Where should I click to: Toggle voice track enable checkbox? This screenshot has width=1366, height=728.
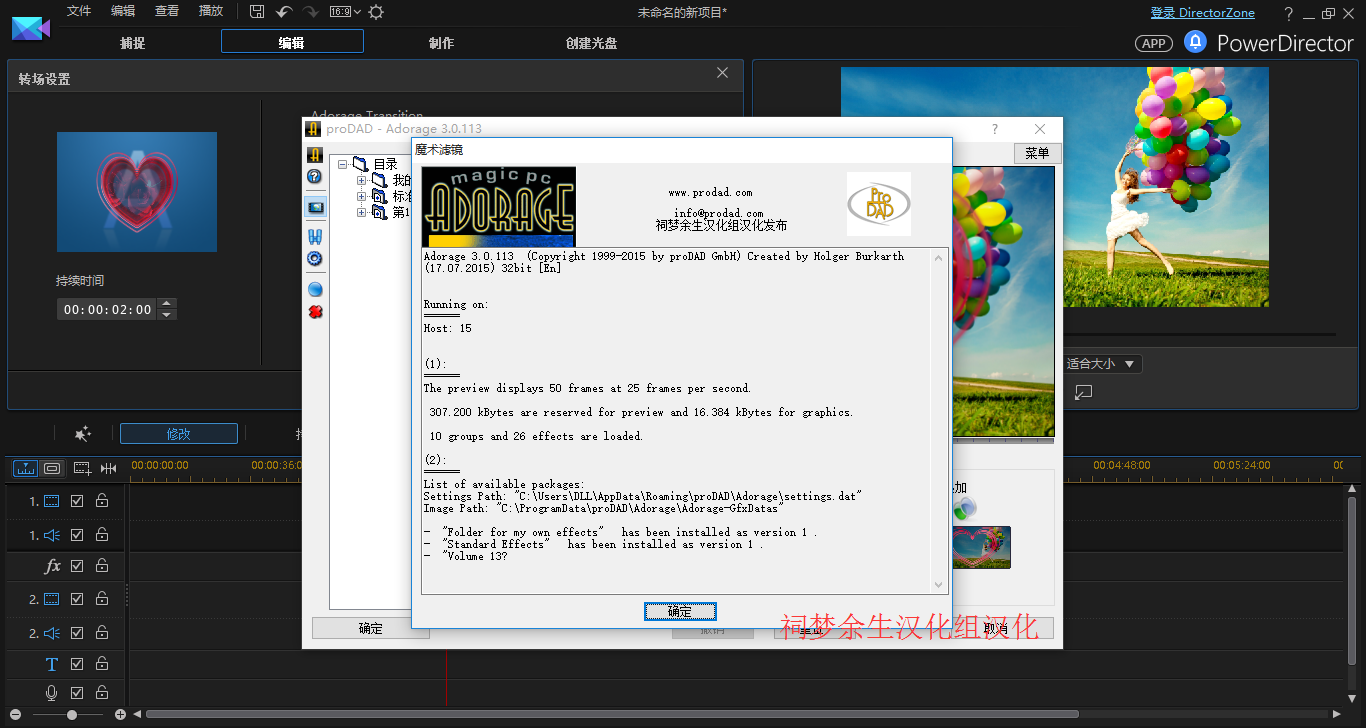(77, 692)
